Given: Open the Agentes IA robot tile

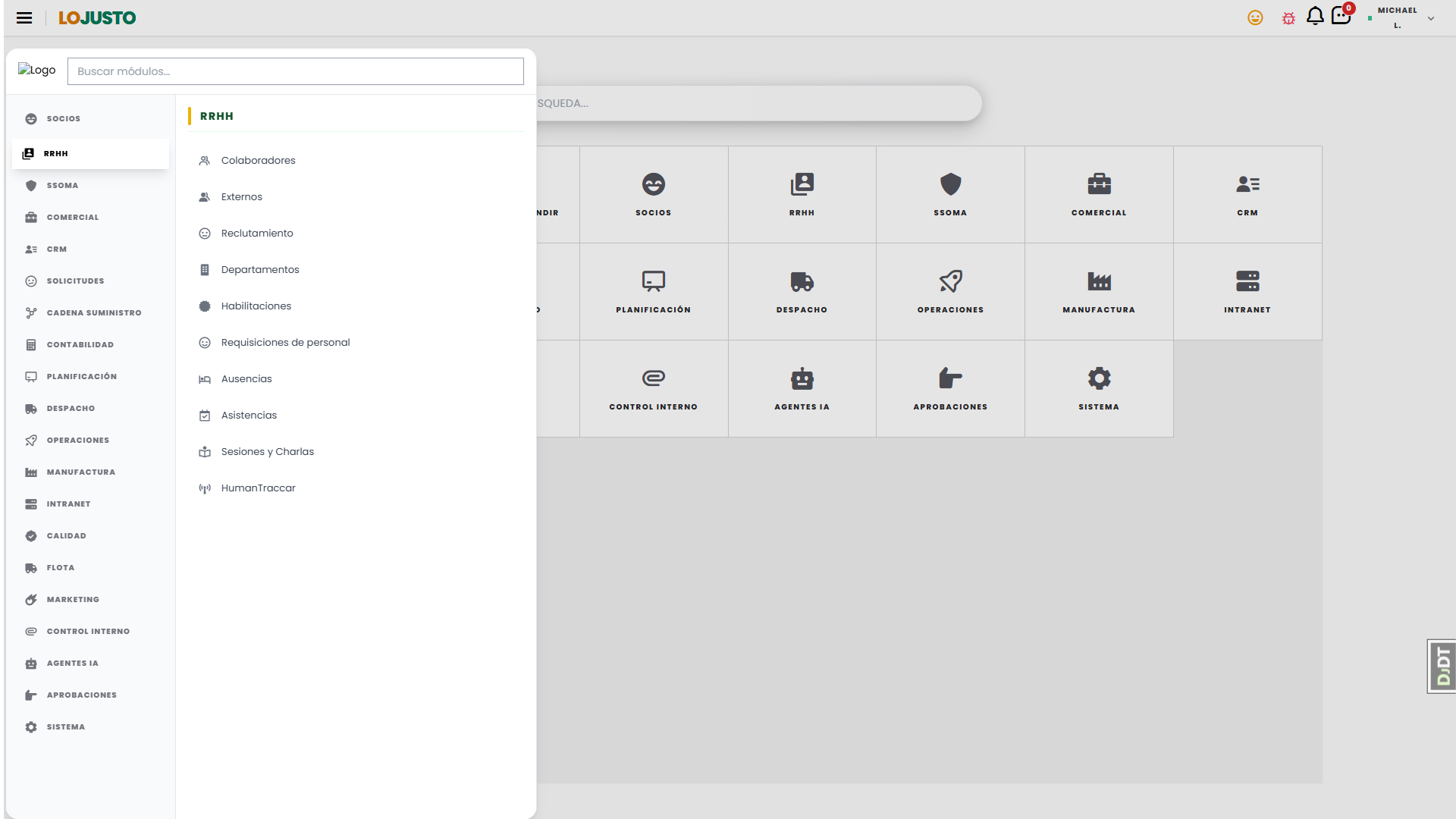Looking at the screenshot, I should (802, 388).
